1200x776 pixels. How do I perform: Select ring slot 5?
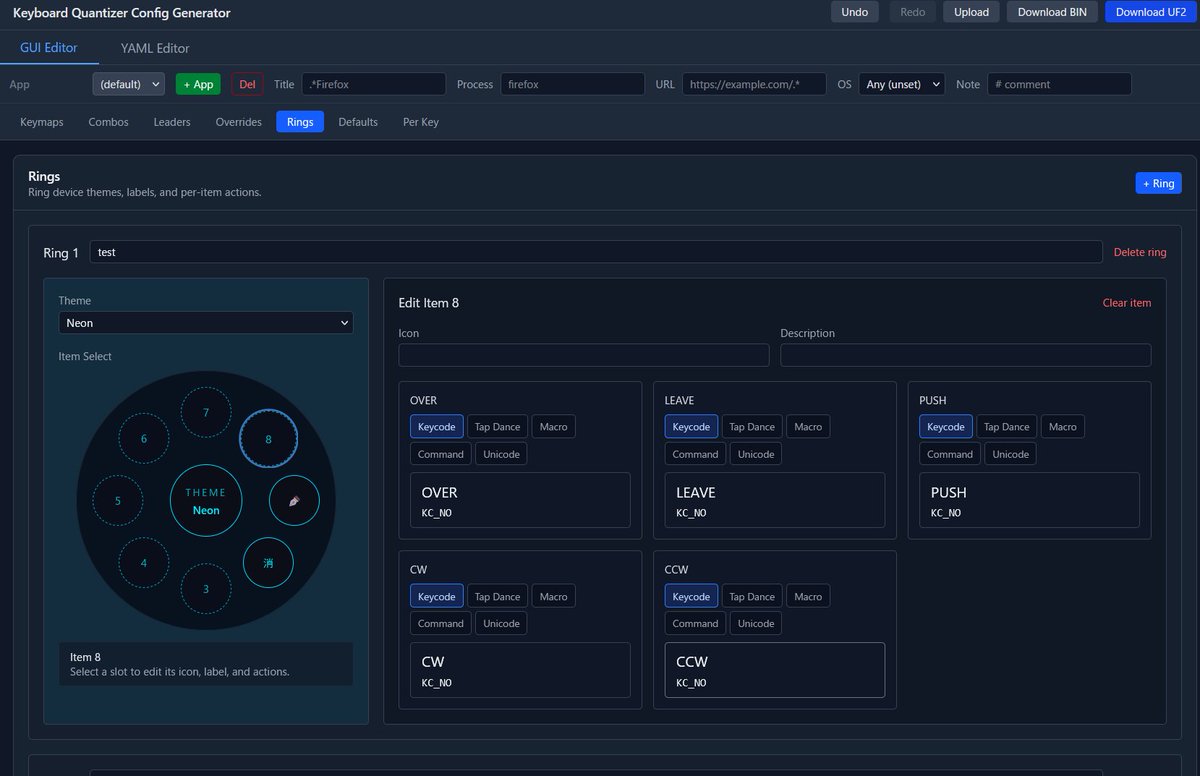tap(118, 501)
